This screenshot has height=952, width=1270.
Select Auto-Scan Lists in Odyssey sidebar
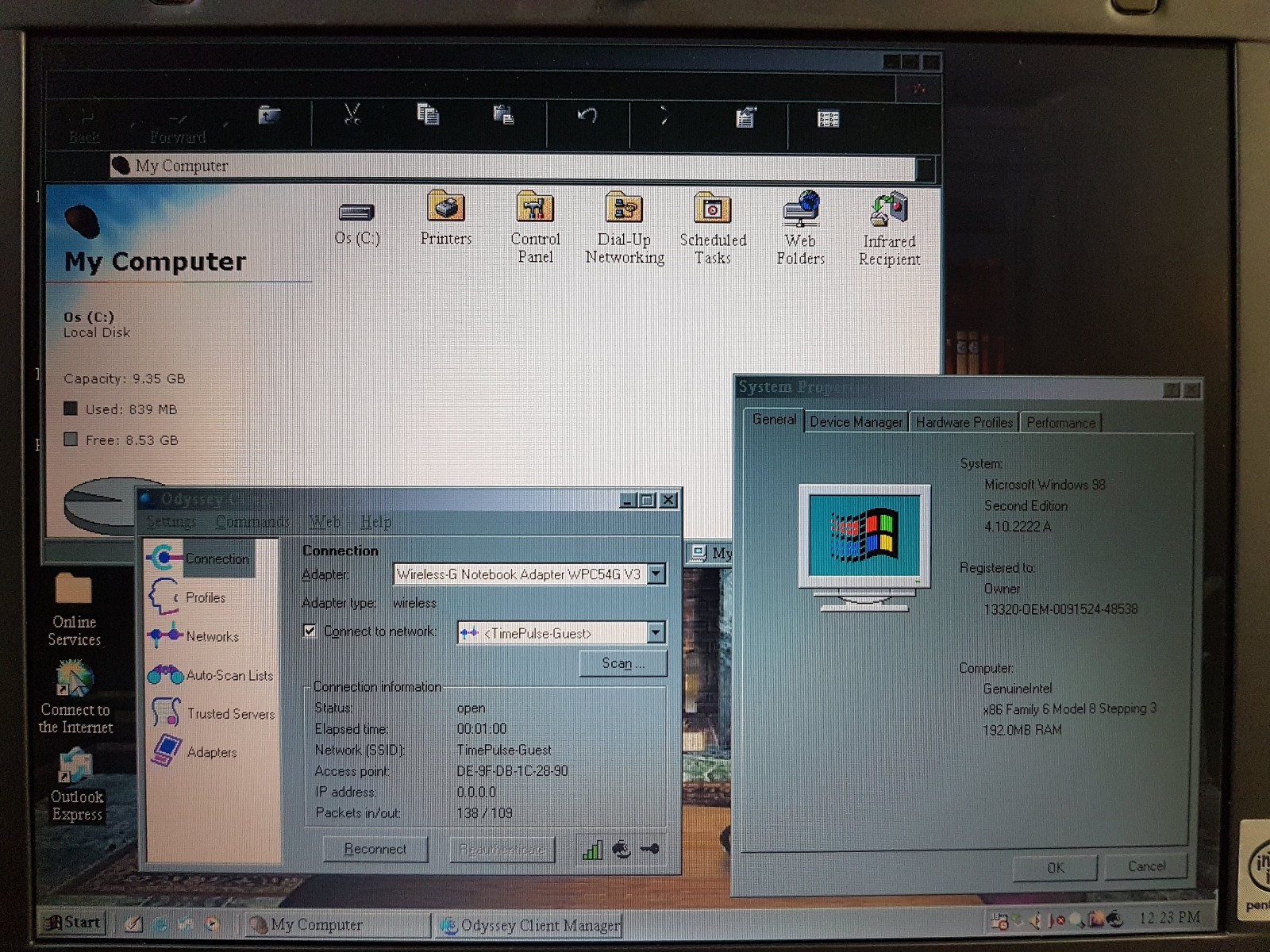pos(210,675)
